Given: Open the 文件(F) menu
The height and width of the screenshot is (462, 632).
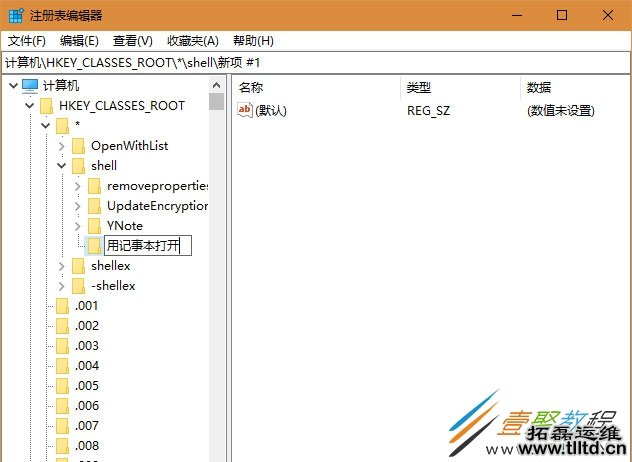Looking at the screenshot, I should click(x=27, y=41).
